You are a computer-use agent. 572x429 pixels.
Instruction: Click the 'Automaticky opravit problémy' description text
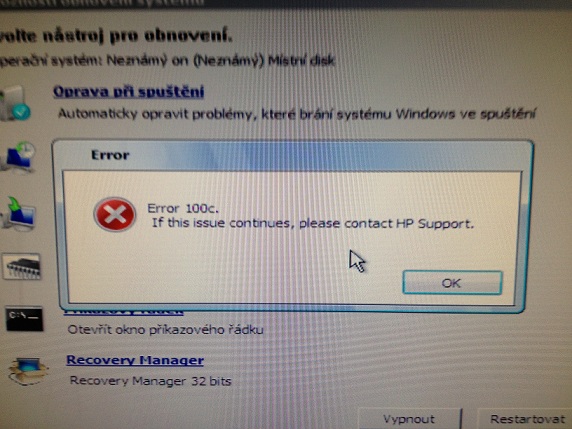click(296, 114)
